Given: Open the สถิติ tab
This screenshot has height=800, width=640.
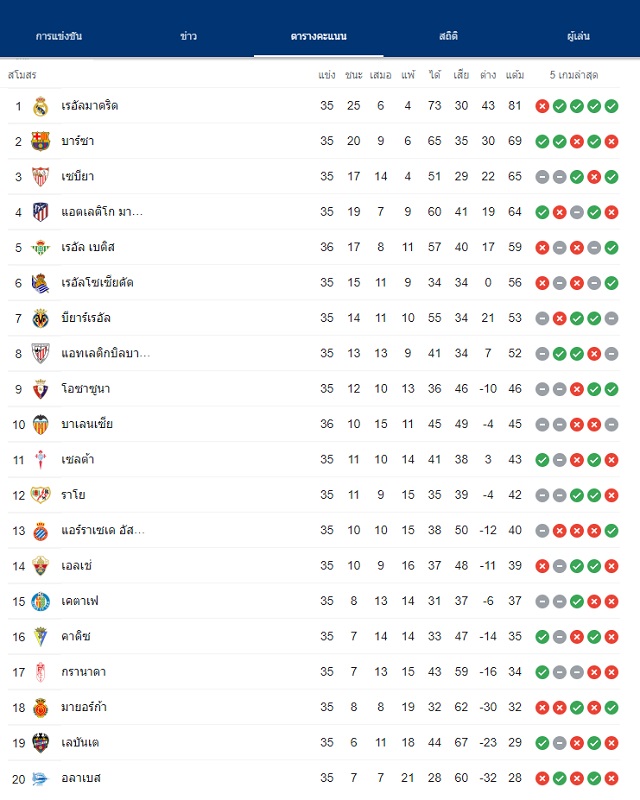Looking at the screenshot, I should tap(448, 36).
